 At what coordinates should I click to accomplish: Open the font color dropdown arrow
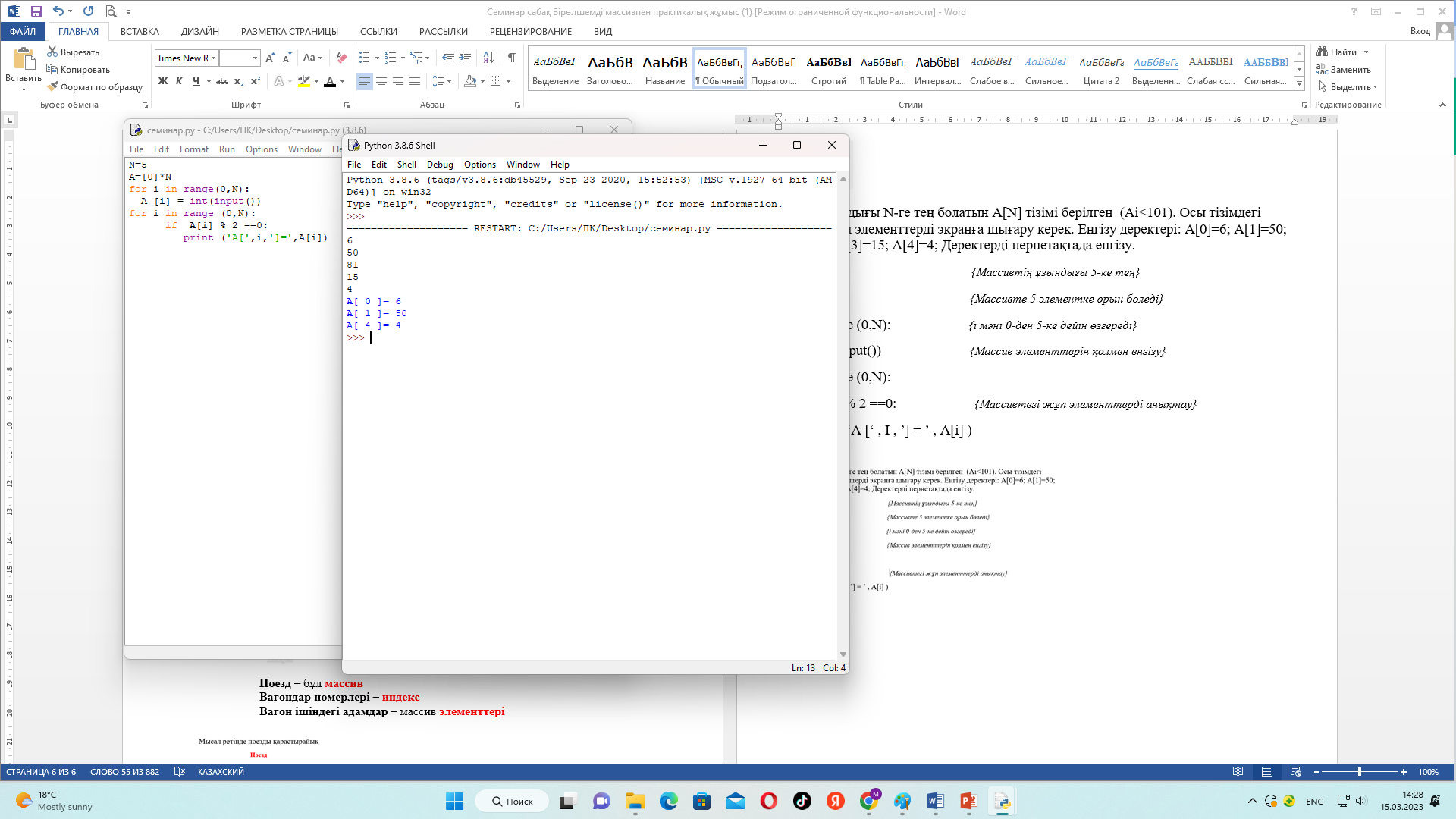(343, 81)
